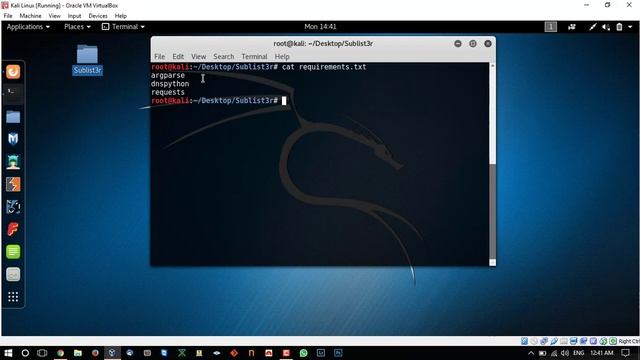This screenshot has height=360, width=640.
Task: Click the 'dnspython' line in terminal
Action: click(x=170, y=84)
